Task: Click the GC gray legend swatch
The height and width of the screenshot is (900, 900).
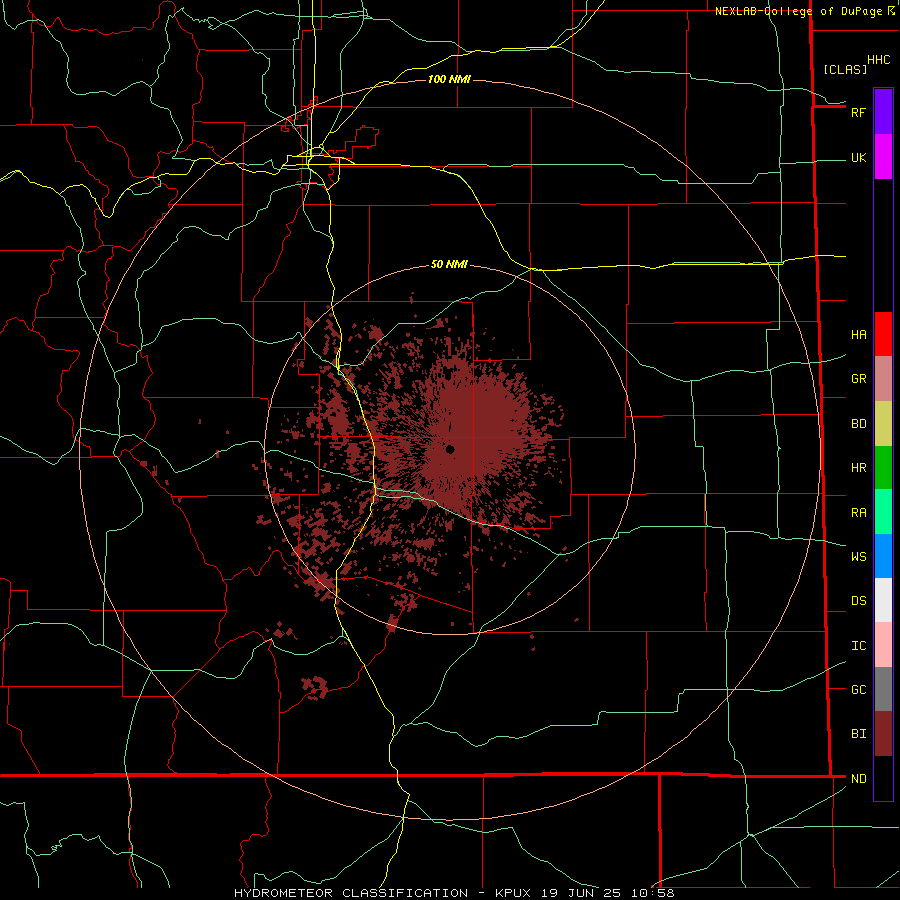Action: coord(883,689)
